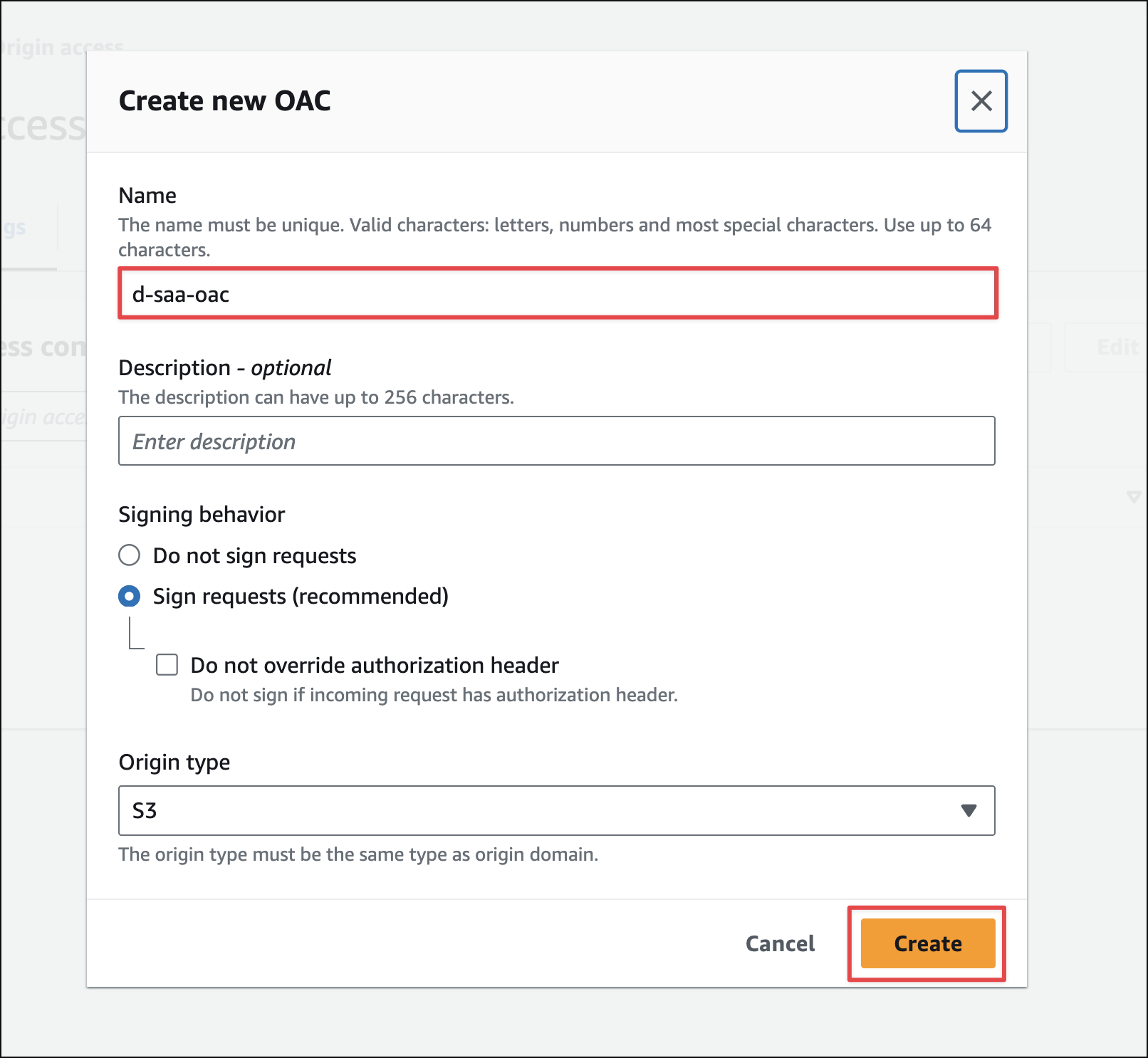Image resolution: width=1148 pixels, height=1058 pixels.
Task: Click the orange Create button
Action: click(927, 943)
